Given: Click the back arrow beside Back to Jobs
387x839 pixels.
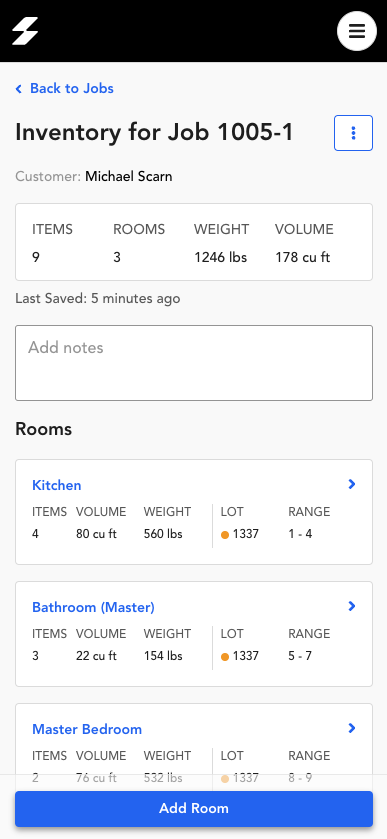Looking at the screenshot, I should pos(19,89).
